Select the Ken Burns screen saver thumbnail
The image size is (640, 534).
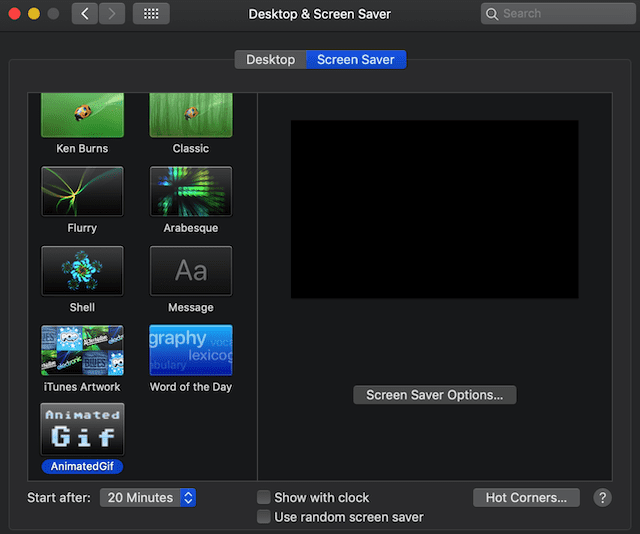pyautogui.click(x=82, y=116)
